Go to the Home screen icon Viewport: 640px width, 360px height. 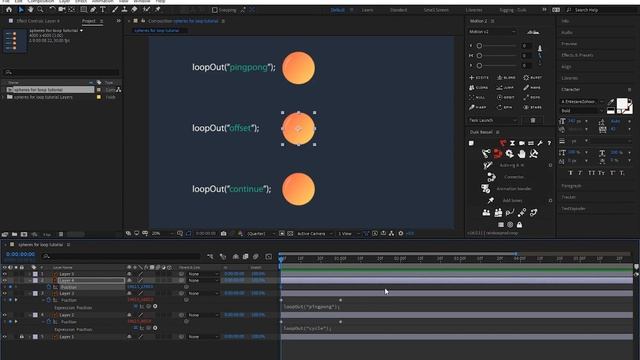pyautogui.click(x=9, y=9)
